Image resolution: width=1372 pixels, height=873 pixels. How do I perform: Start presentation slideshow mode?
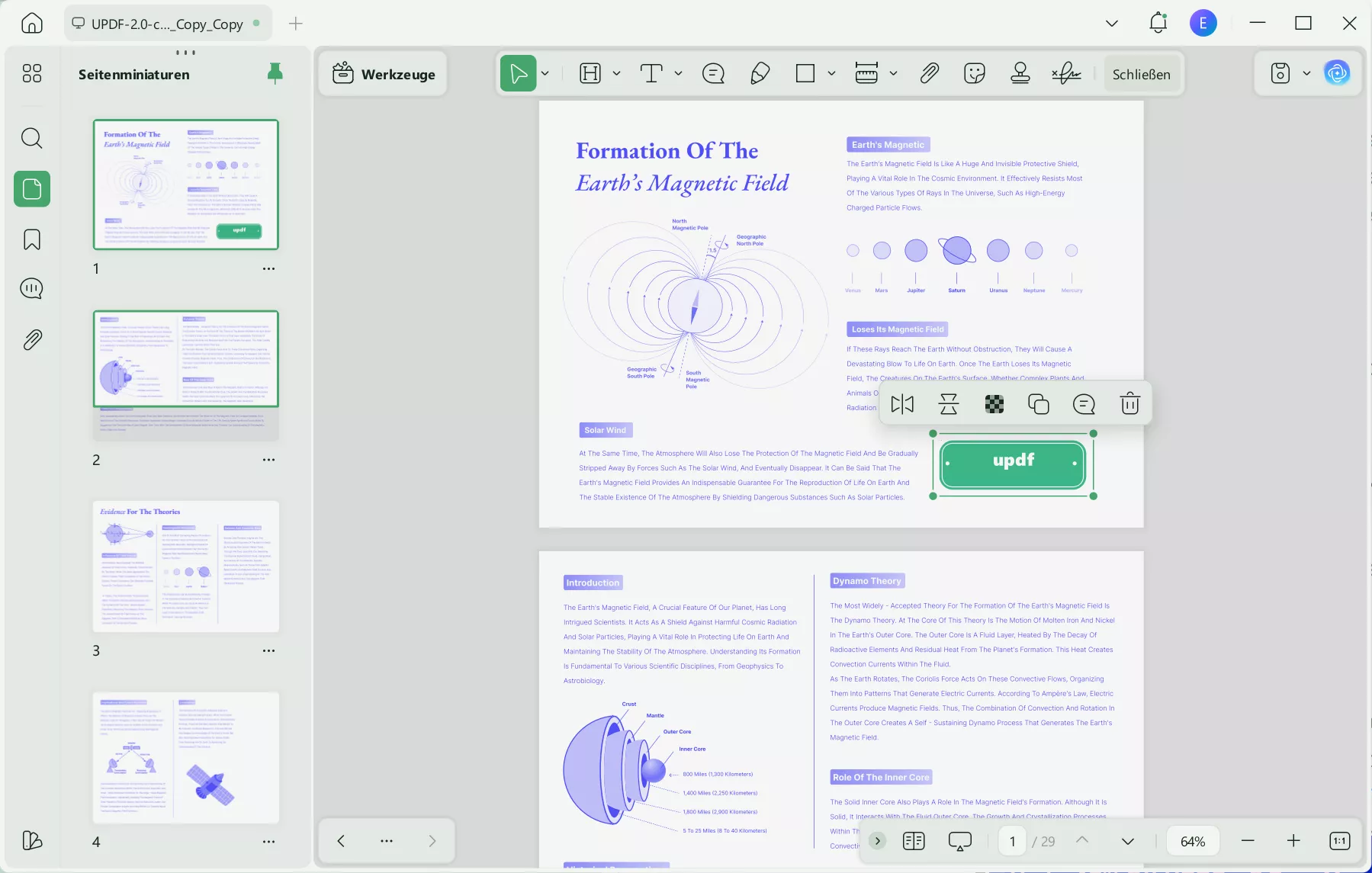(x=960, y=841)
